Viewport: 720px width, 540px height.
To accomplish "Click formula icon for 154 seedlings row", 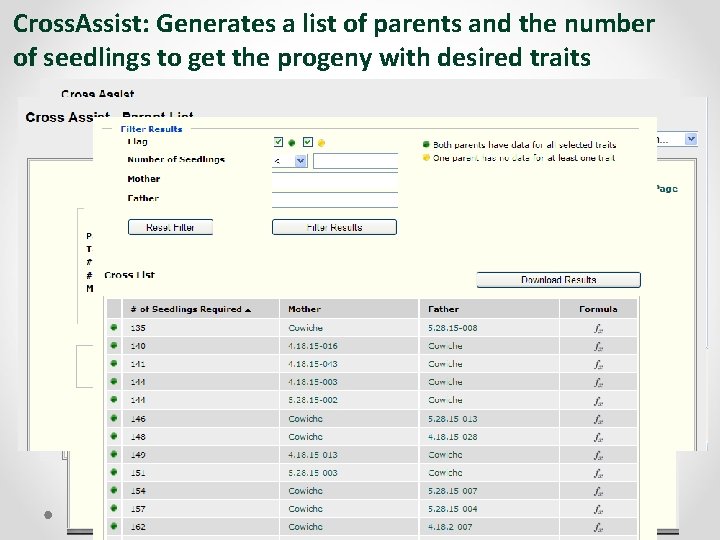I will pyautogui.click(x=598, y=491).
